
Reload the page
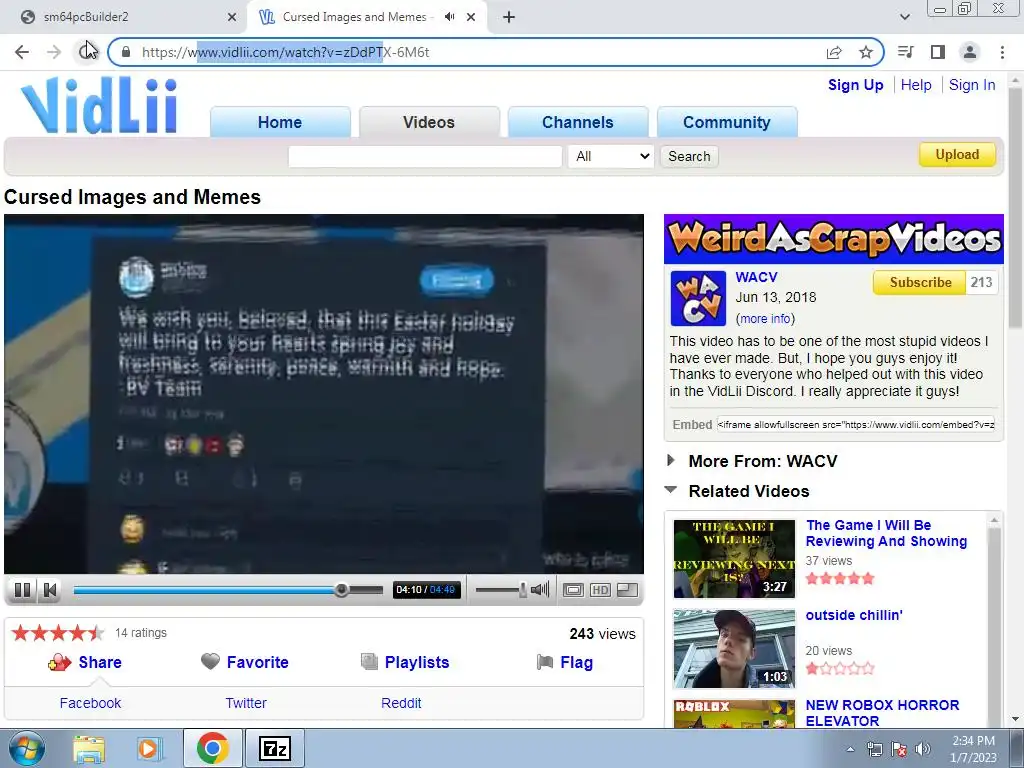[86, 52]
